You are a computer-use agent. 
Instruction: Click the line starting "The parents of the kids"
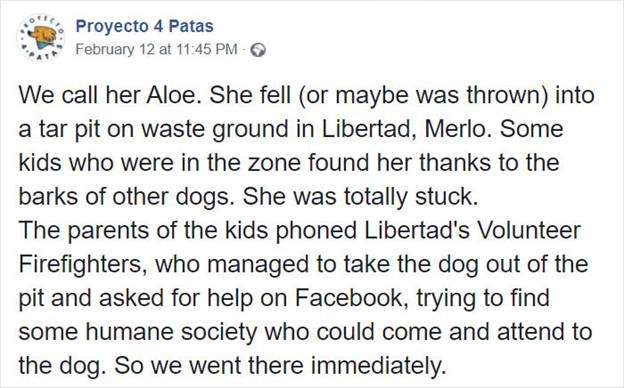click(299, 230)
